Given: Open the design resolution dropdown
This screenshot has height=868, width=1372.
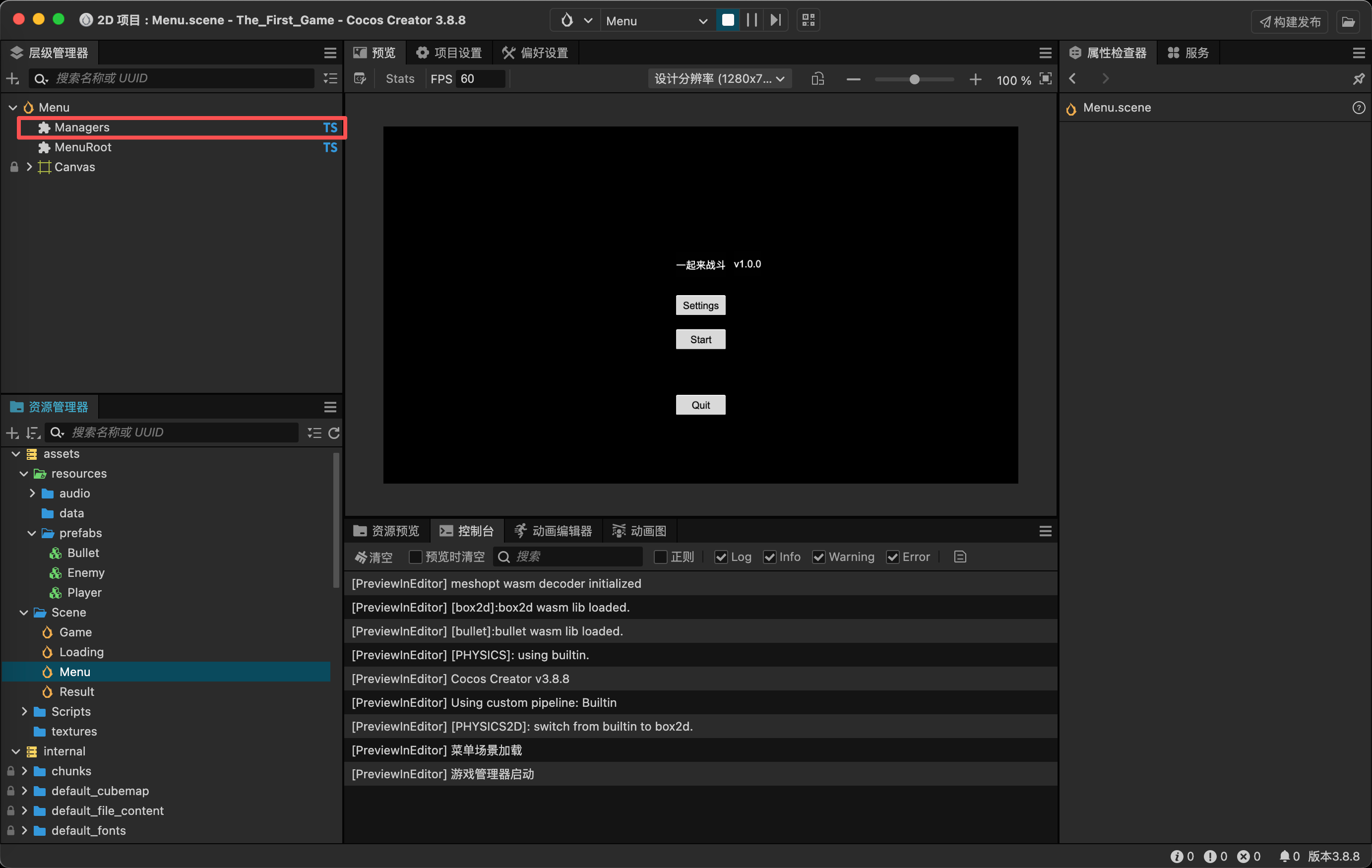Looking at the screenshot, I should (719, 79).
